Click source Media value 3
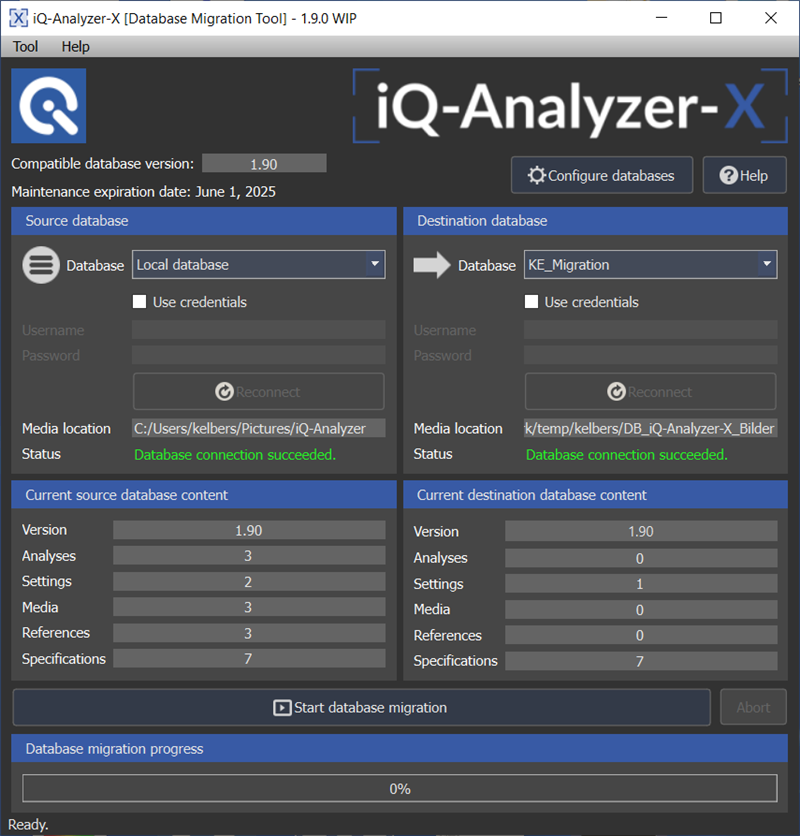Viewport: 800px width, 836px height. pyautogui.click(x=249, y=607)
